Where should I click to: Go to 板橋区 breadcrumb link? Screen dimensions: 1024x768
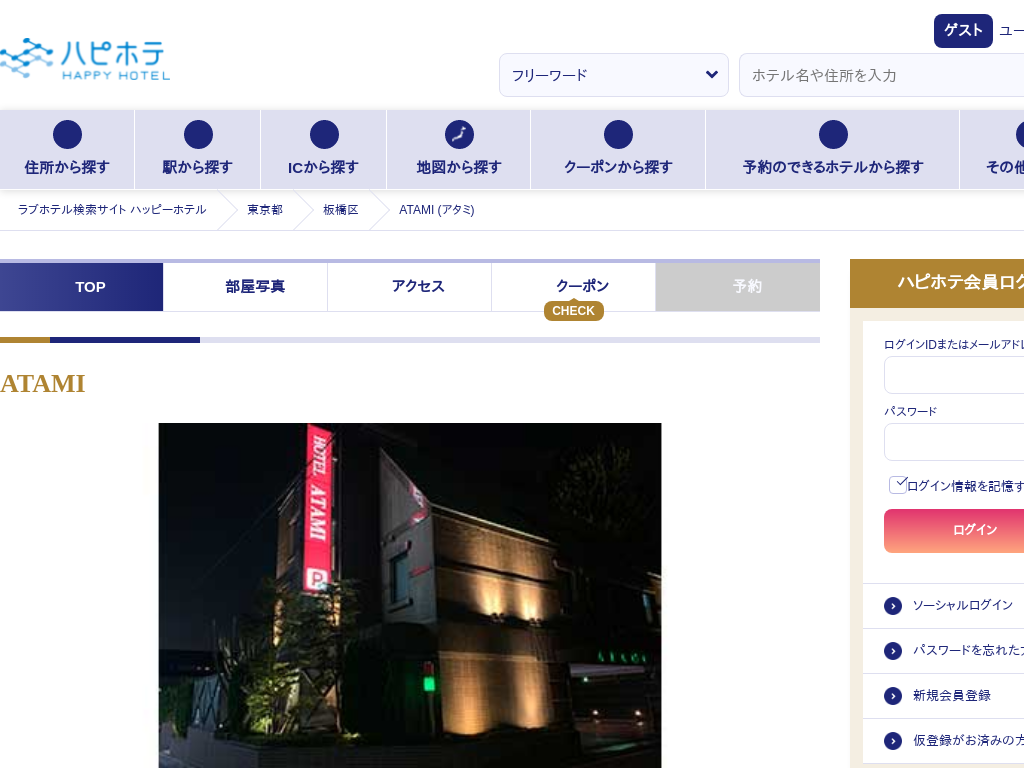tap(340, 210)
